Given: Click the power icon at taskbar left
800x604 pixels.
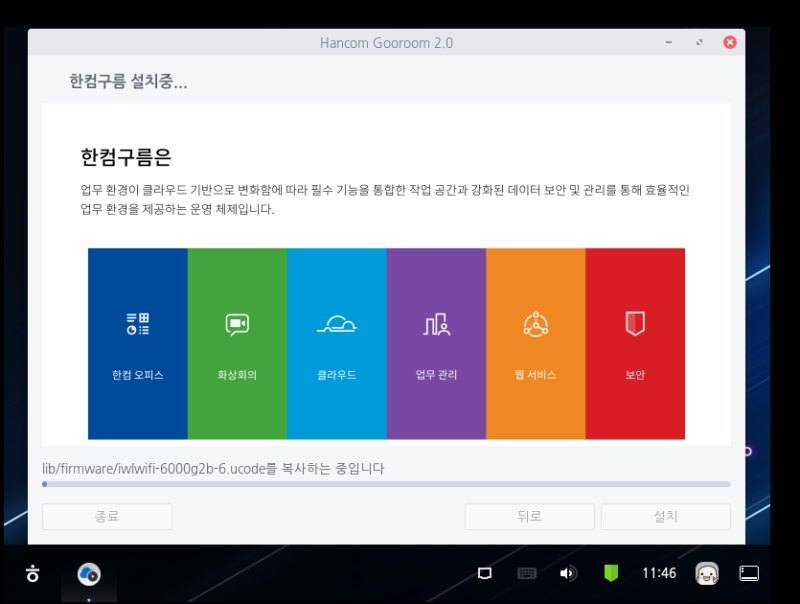Looking at the screenshot, I should pos(33,574).
